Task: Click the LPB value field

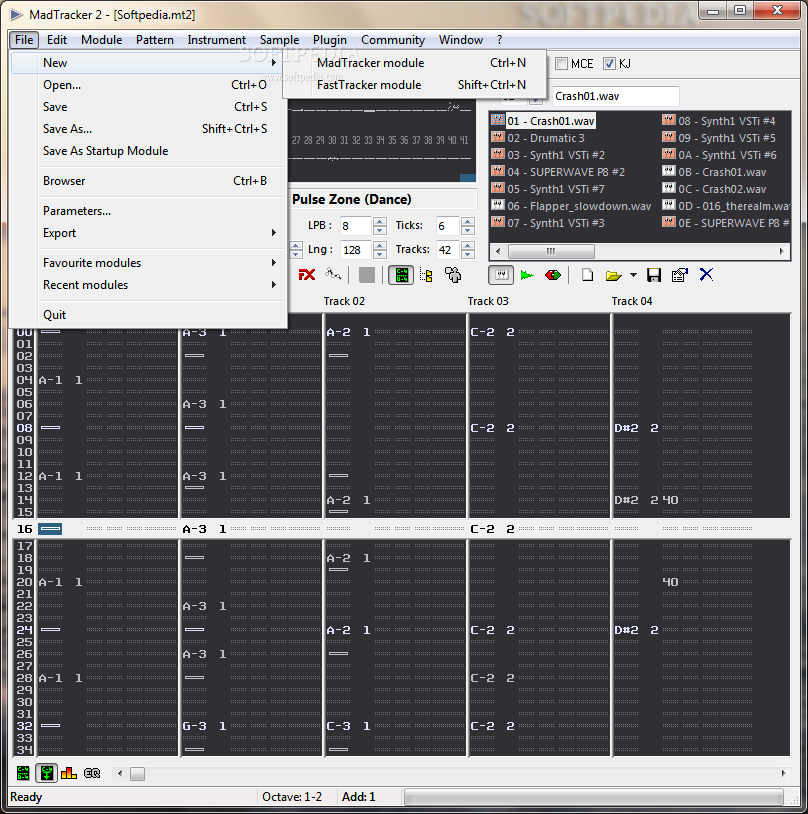Action: pos(356,226)
